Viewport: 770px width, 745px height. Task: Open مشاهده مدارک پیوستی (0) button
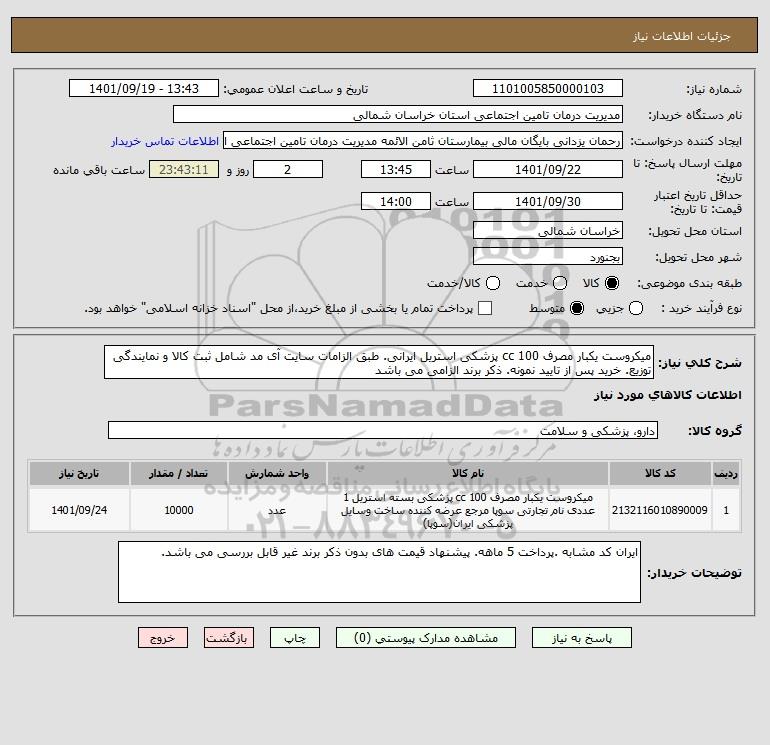tap(426, 638)
